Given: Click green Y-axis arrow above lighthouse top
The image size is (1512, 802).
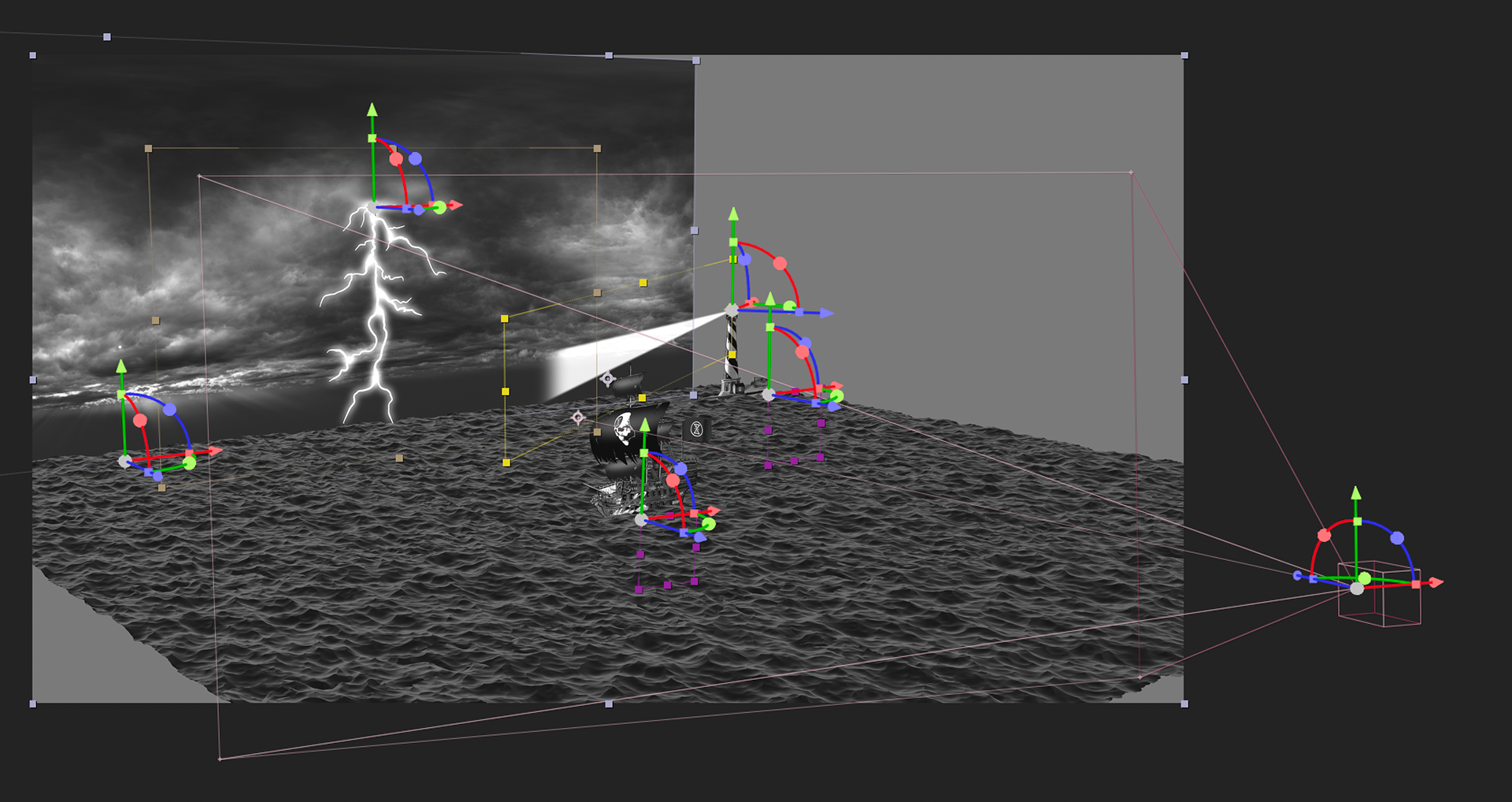Looking at the screenshot, I should coord(733,214).
